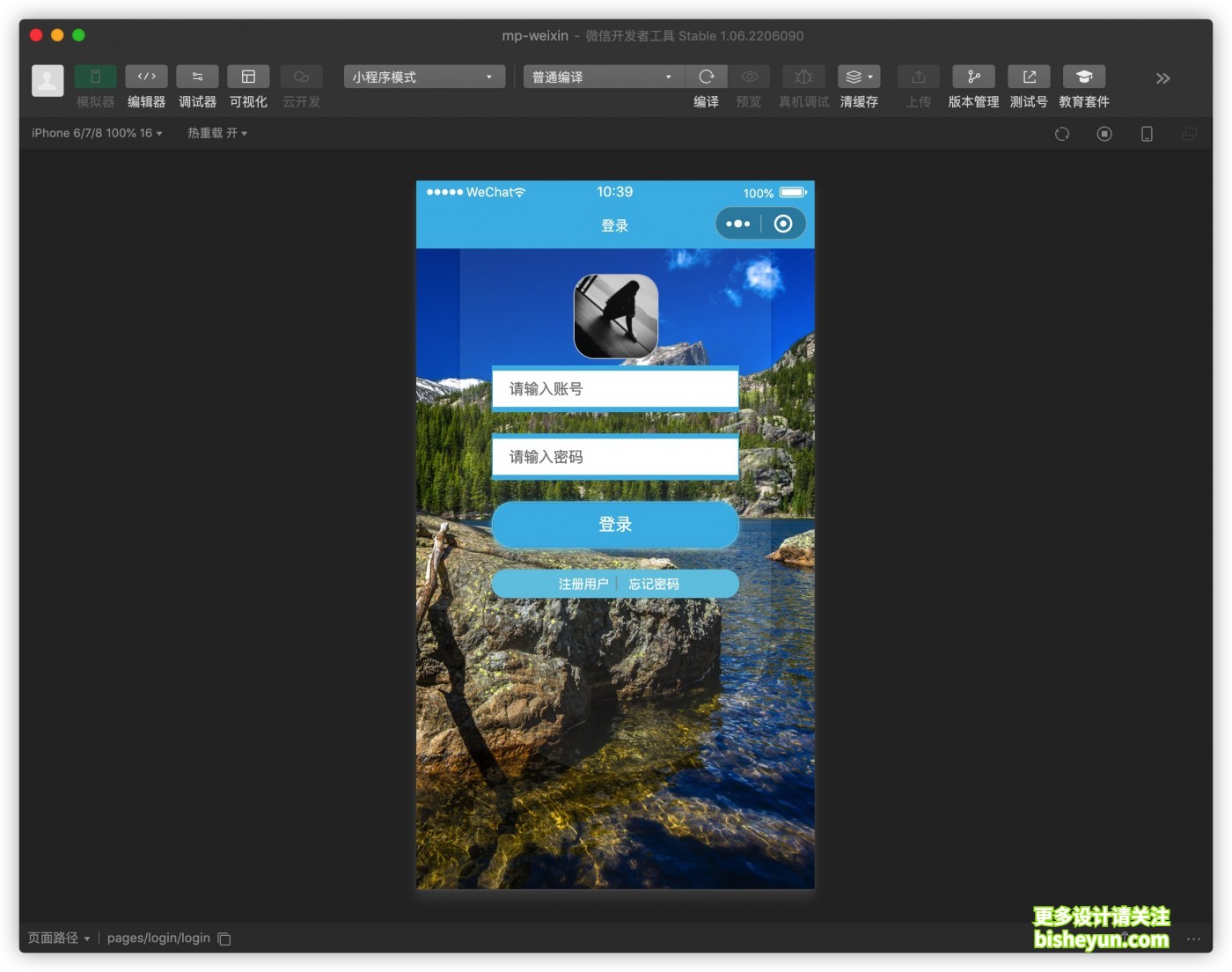
Task: Open the hot reload menu
Action: click(x=216, y=133)
